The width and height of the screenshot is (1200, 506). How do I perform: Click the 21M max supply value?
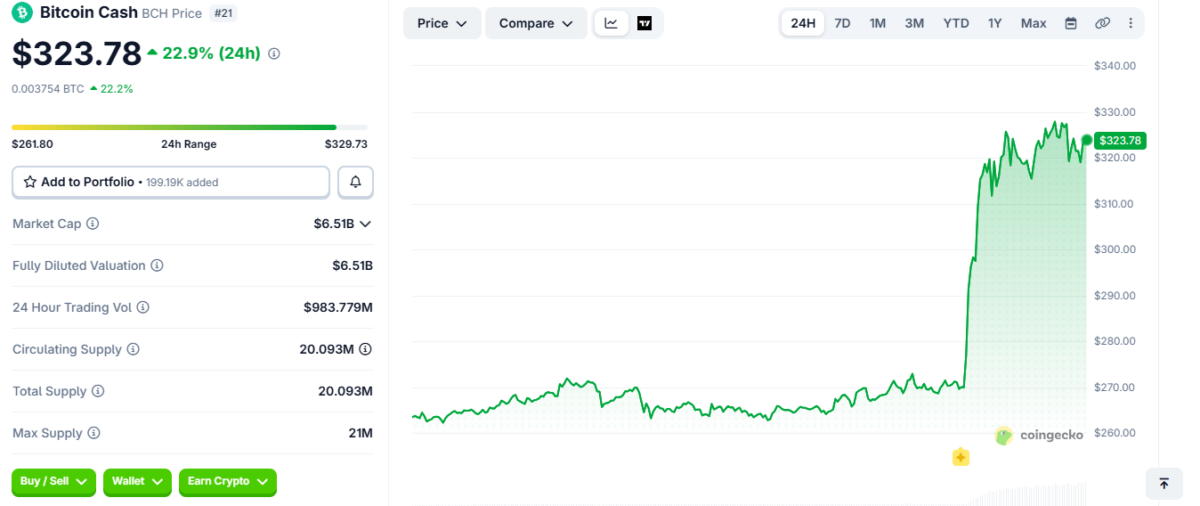click(x=361, y=434)
